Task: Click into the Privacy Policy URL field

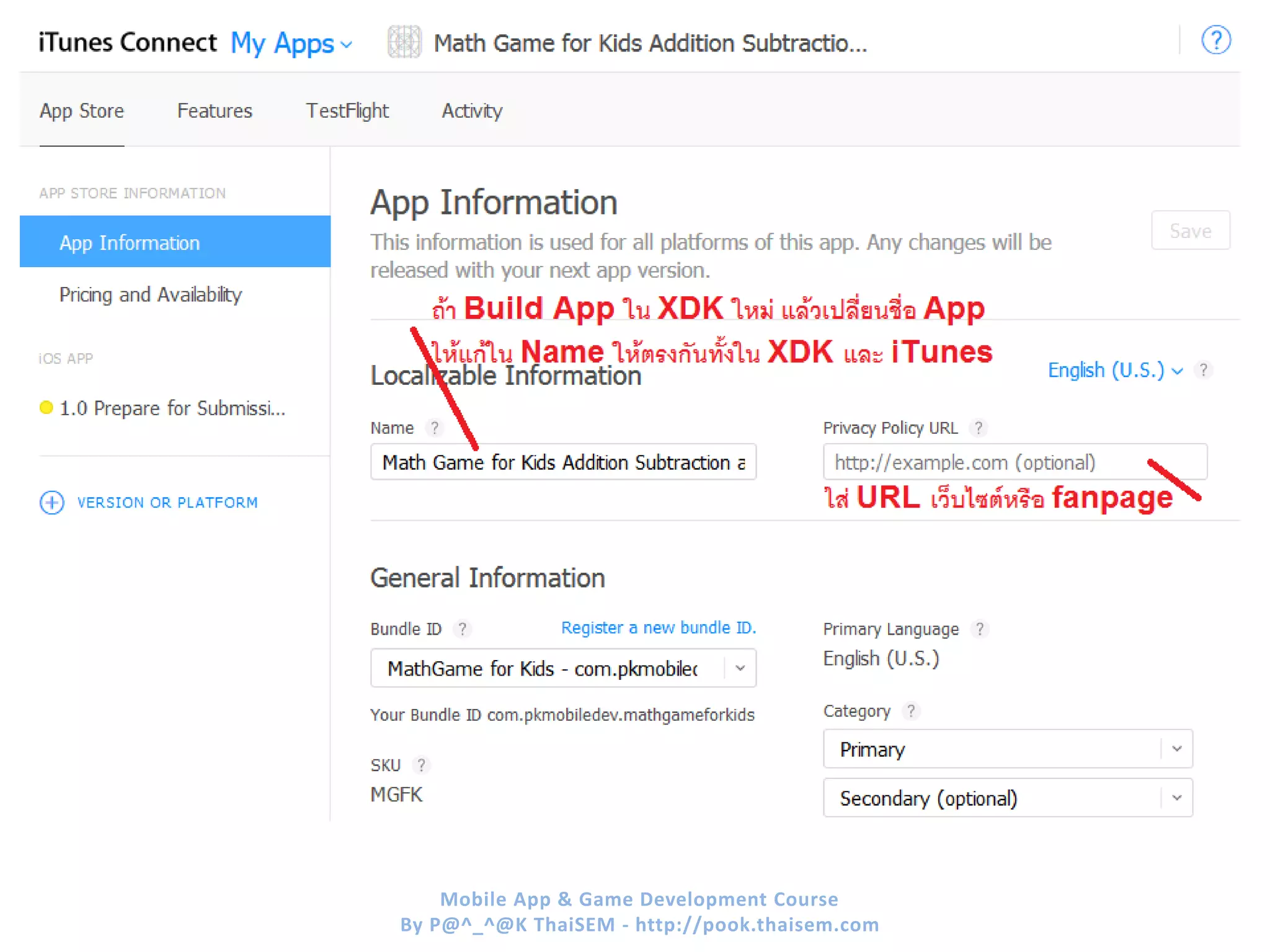Action: (x=1015, y=462)
